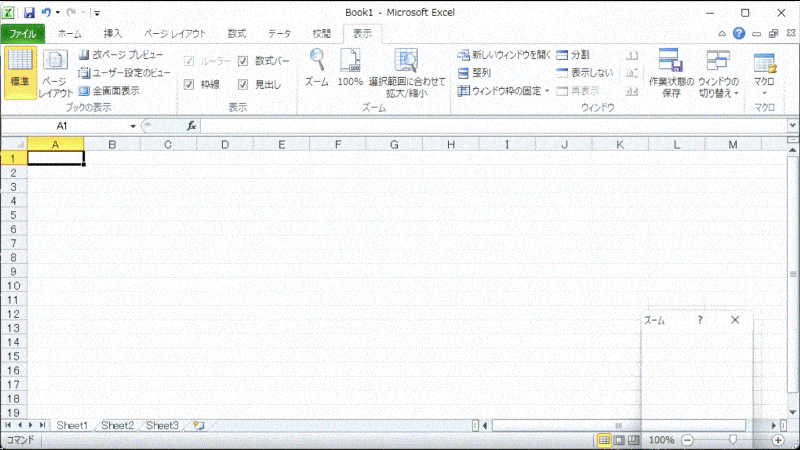Toggle the 枠線 gridlines checkbox
Screen dimensions: 800x450
click(189, 84)
